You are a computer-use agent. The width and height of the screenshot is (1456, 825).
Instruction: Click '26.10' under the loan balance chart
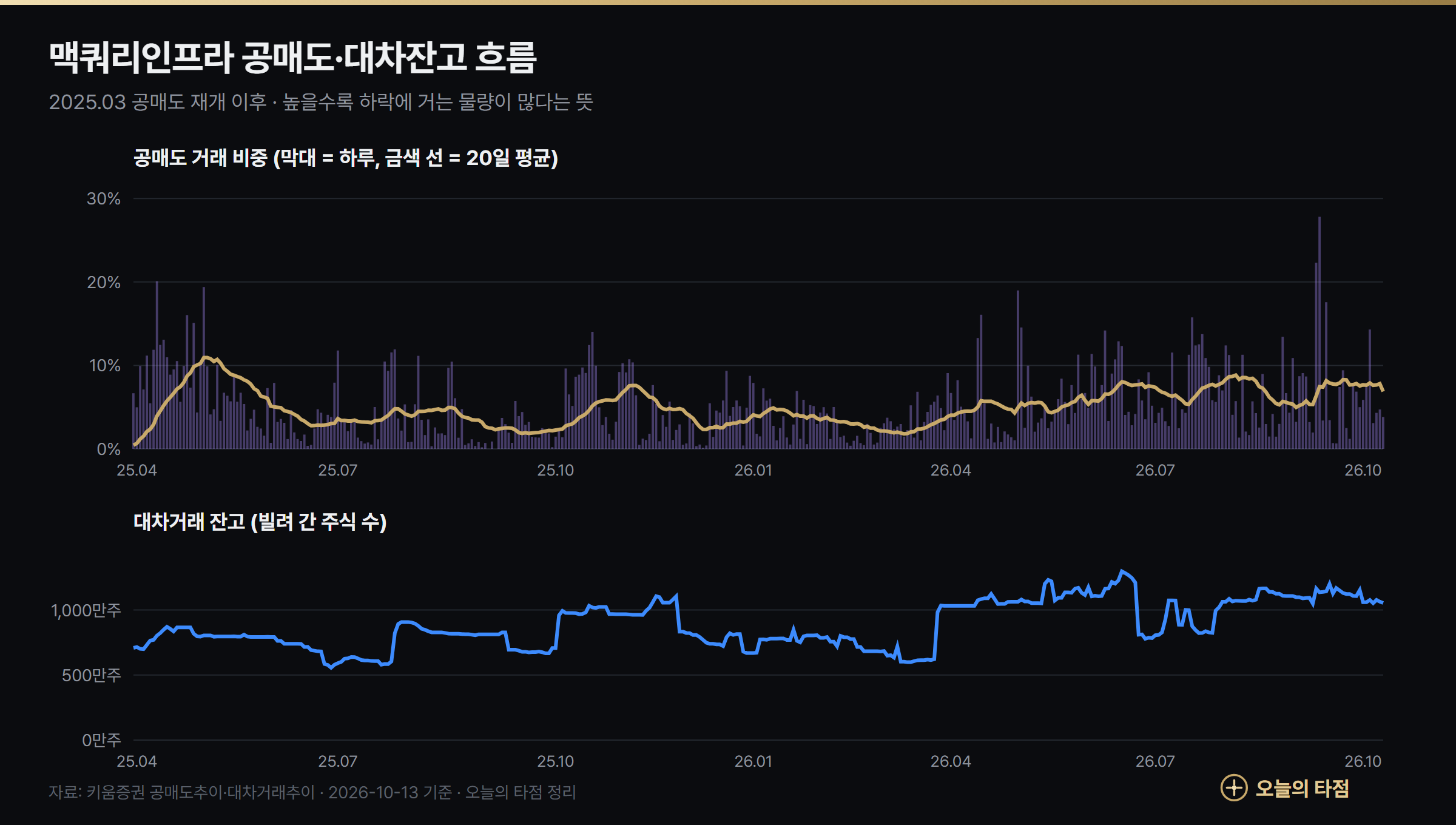point(1363,761)
